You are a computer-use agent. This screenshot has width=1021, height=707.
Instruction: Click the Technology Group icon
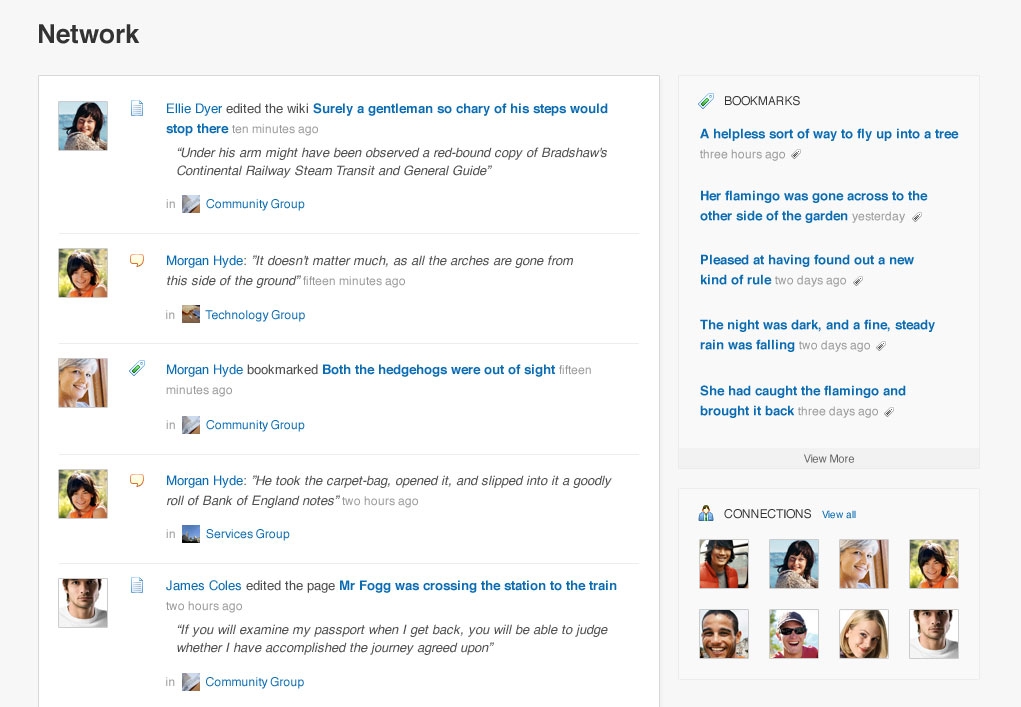pyautogui.click(x=191, y=314)
